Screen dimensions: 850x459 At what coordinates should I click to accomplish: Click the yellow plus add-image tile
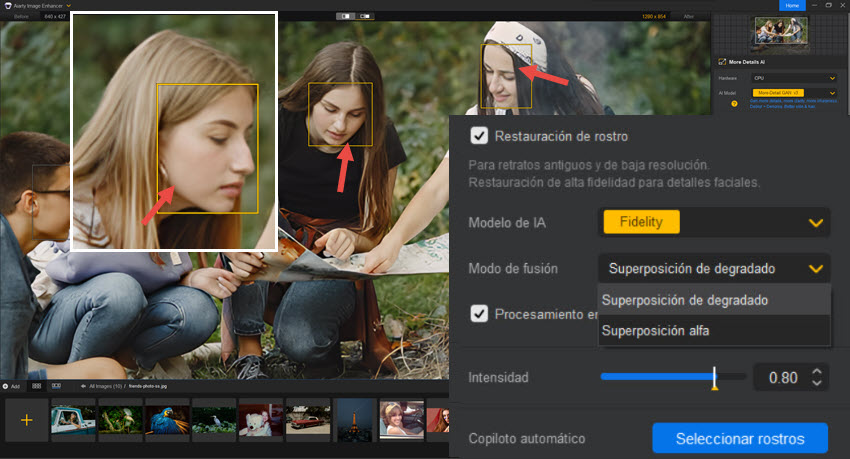(x=26, y=420)
